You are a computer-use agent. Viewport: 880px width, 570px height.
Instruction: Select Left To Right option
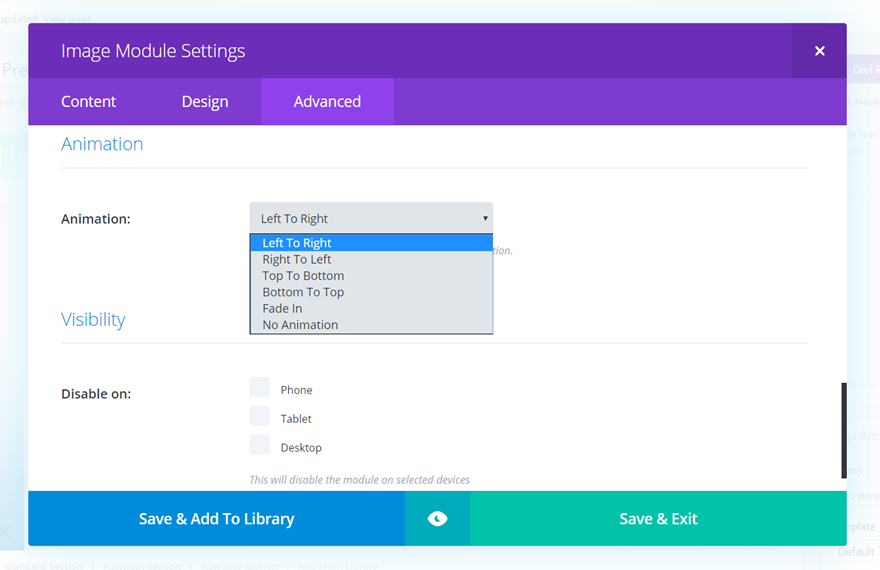(x=297, y=243)
